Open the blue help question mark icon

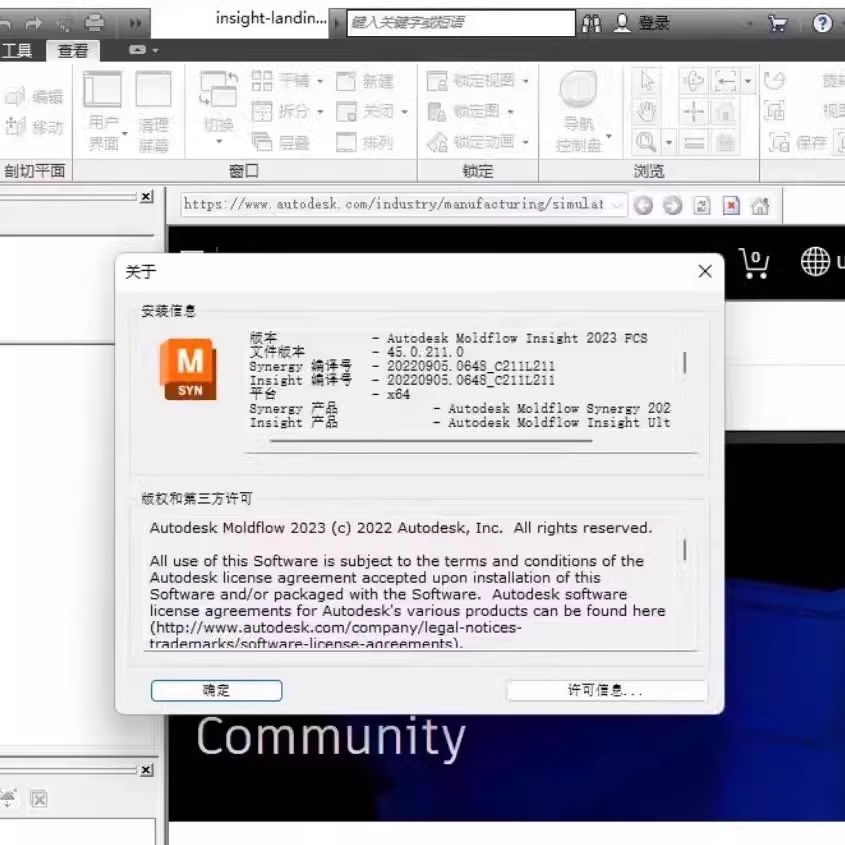822,23
